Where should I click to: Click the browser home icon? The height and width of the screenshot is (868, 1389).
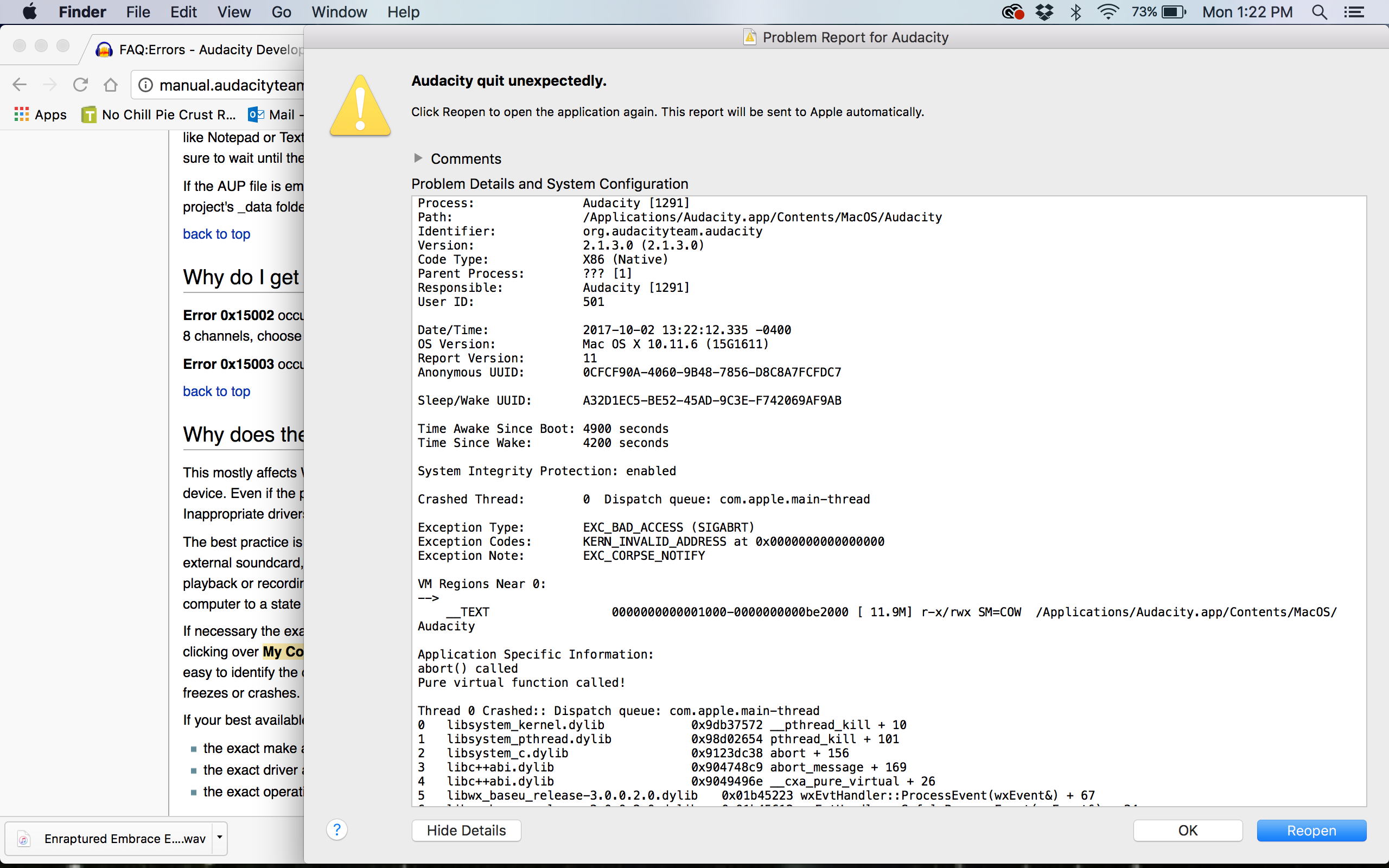[110, 85]
